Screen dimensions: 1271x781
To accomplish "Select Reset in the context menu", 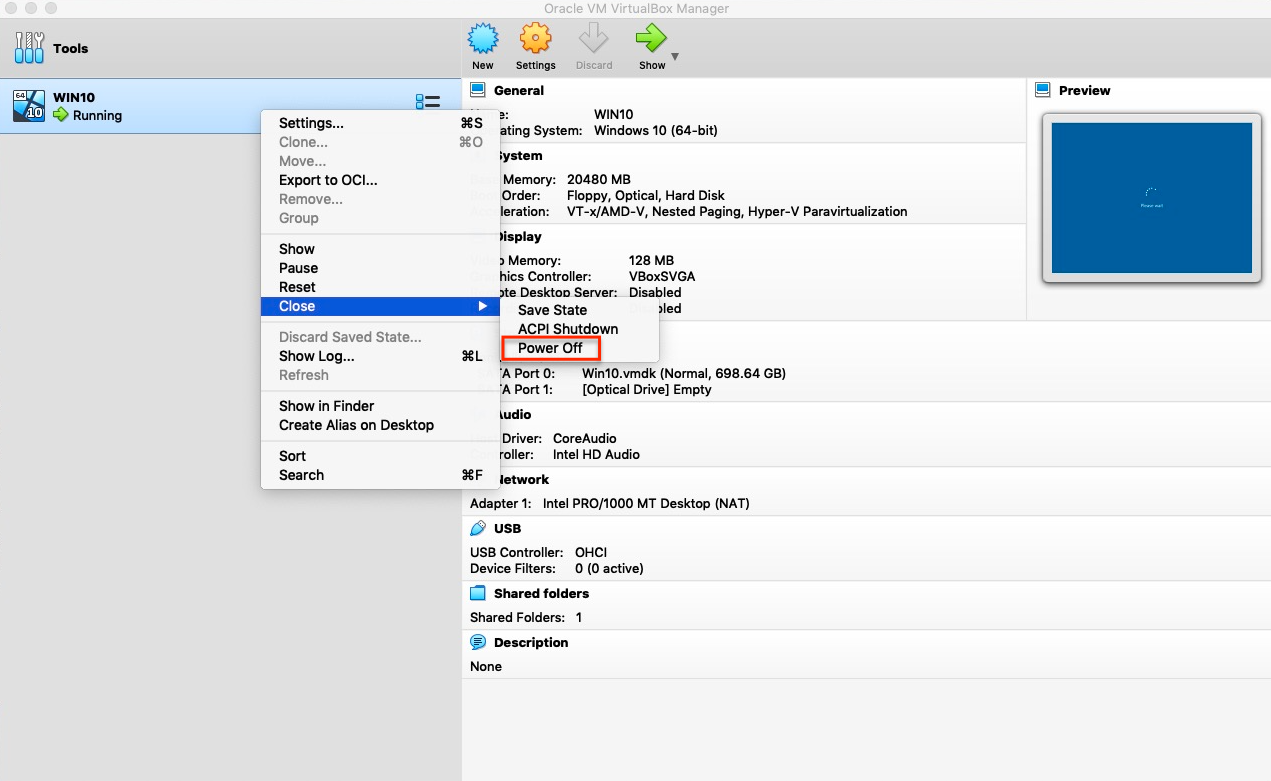I will point(380,287).
